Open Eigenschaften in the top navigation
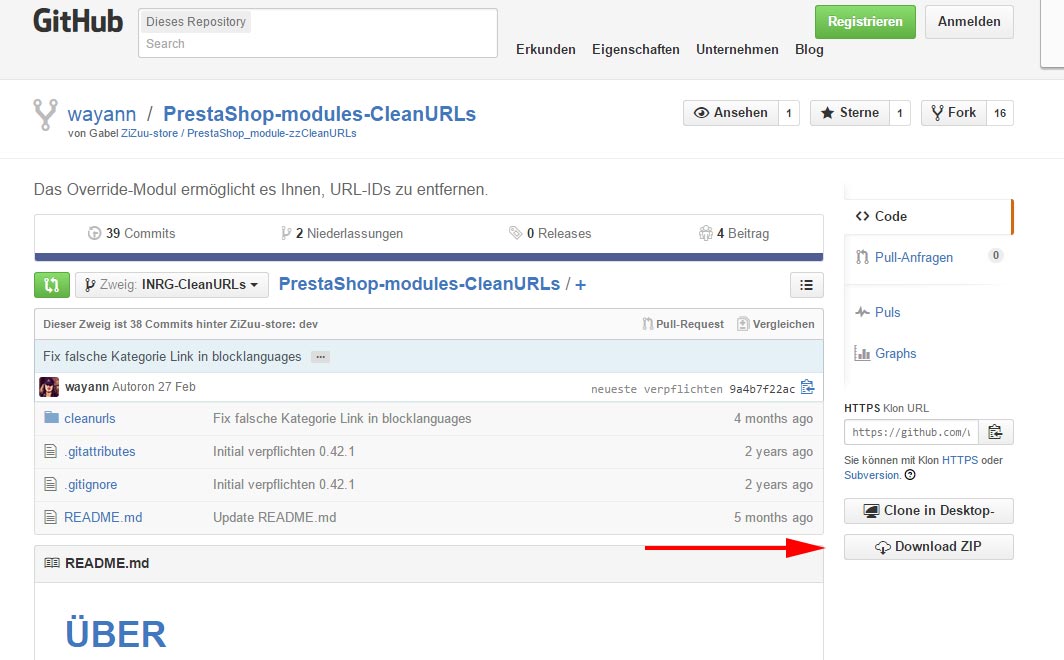This screenshot has width=1064, height=660. [636, 50]
